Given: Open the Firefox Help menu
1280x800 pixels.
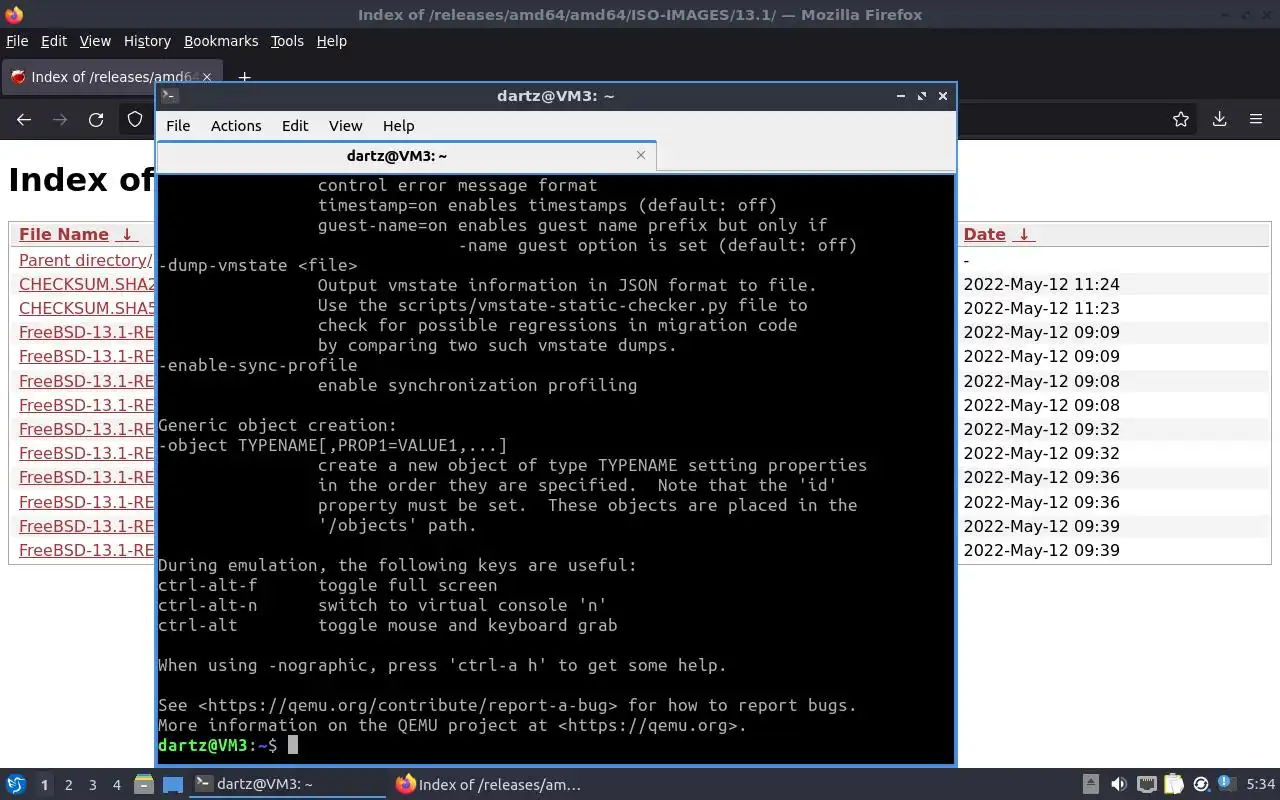Looking at the screenshot, I should [331, 41].
